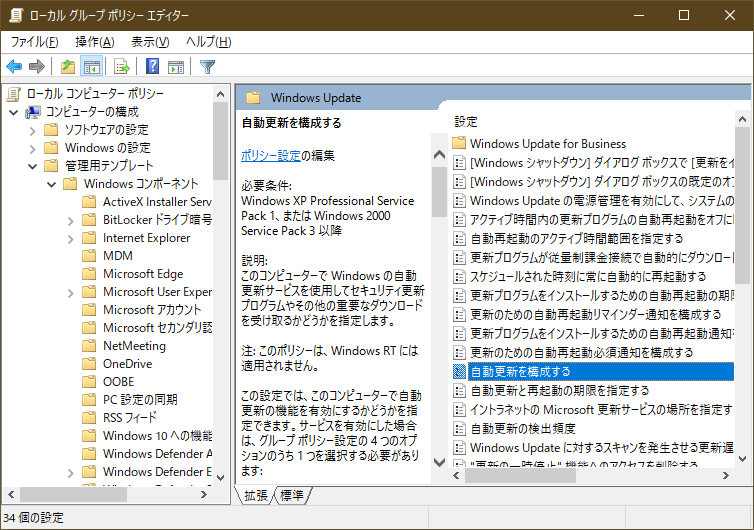
Task: Select the ActiveX Installer Serv tree item
Action: point(157,202)
